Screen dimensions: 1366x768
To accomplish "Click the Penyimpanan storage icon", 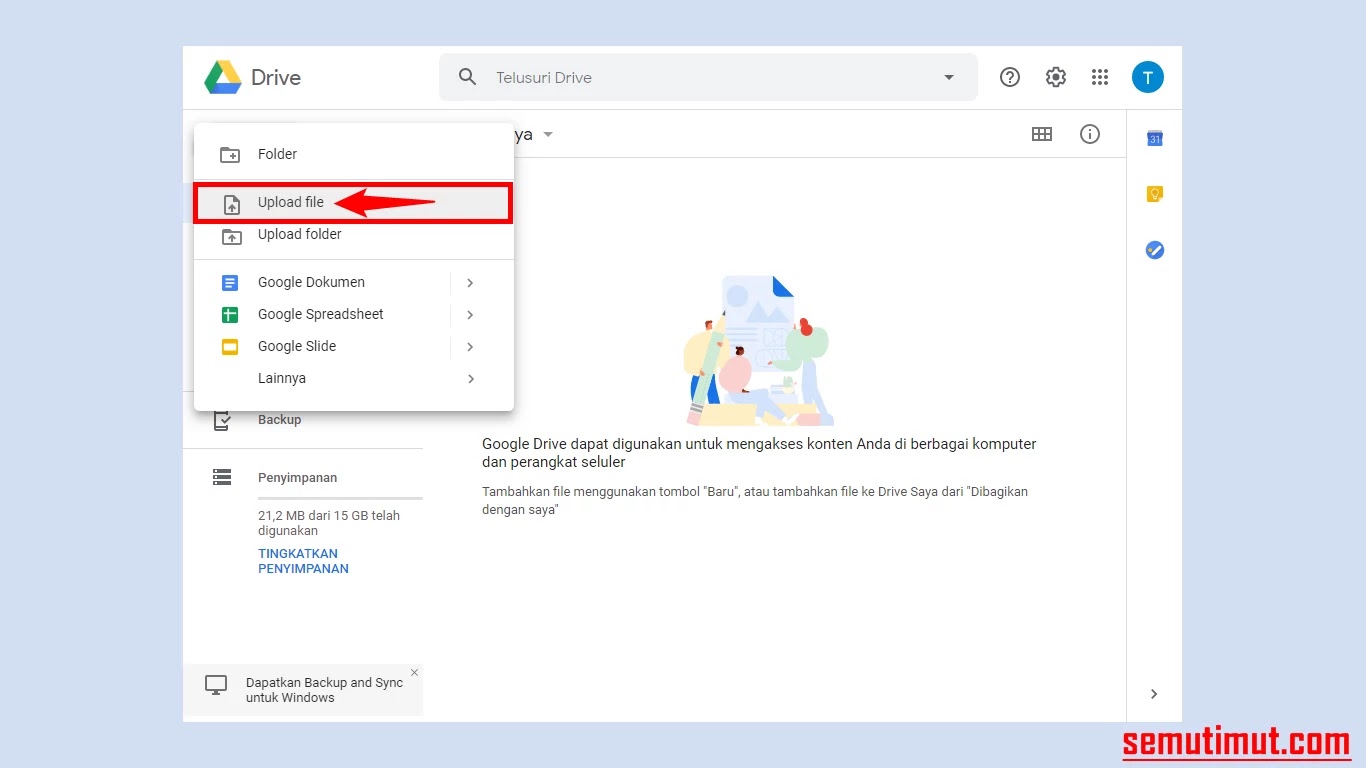I will pyautogui.click(x=222, y=478).
